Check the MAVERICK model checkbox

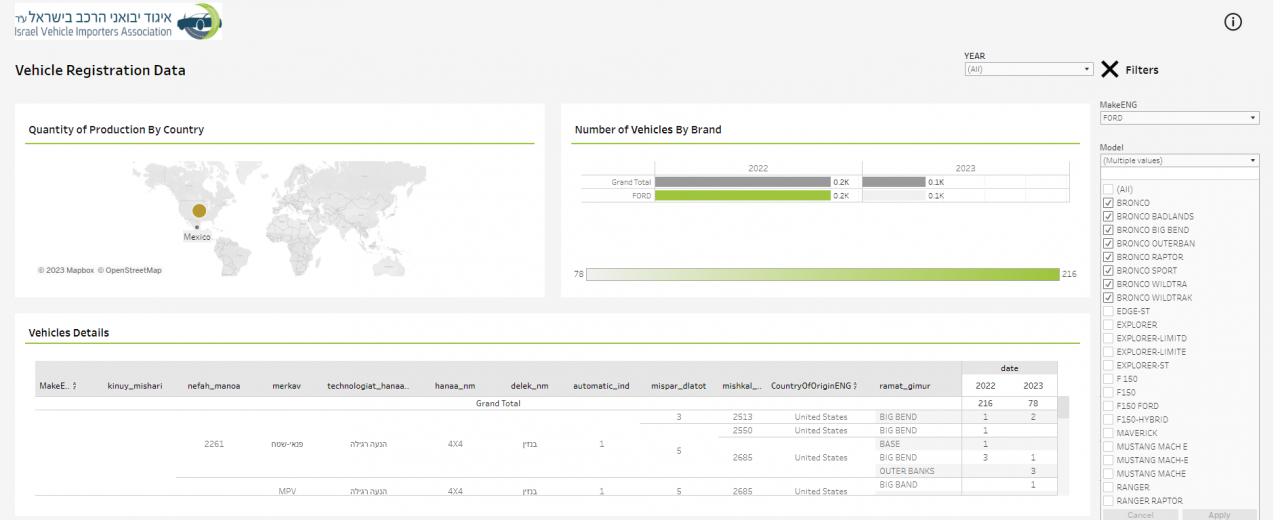point(1108,433)
